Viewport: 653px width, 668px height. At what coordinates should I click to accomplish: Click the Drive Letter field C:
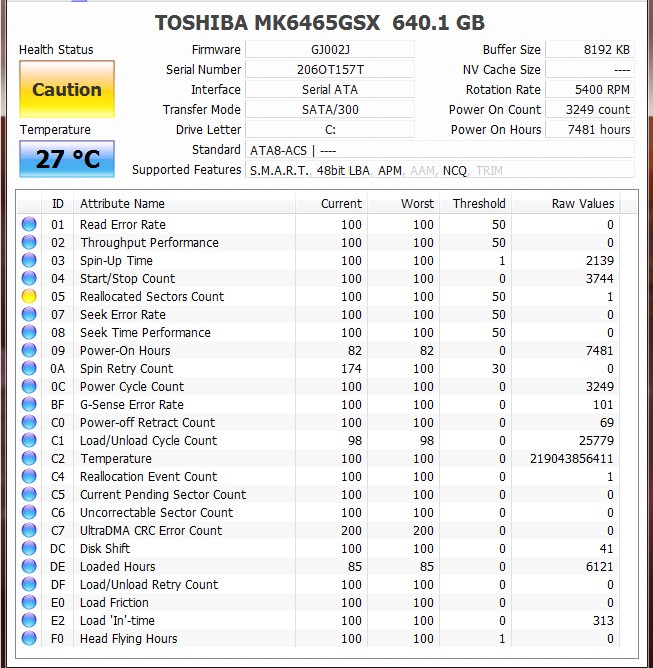click(330, 130)
